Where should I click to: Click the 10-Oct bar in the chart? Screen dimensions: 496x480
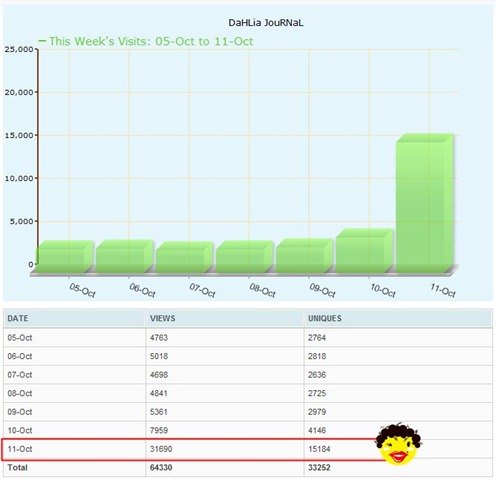pos(365,251)
